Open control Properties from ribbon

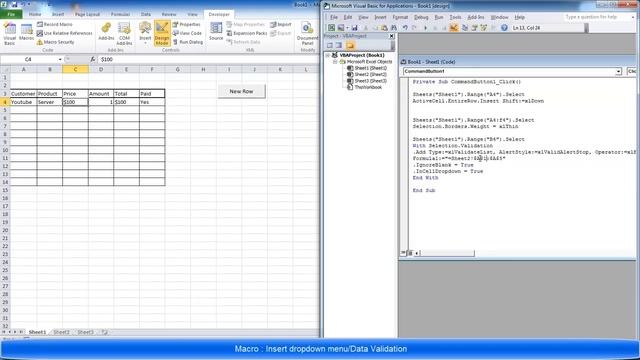[x=187, y=24]
